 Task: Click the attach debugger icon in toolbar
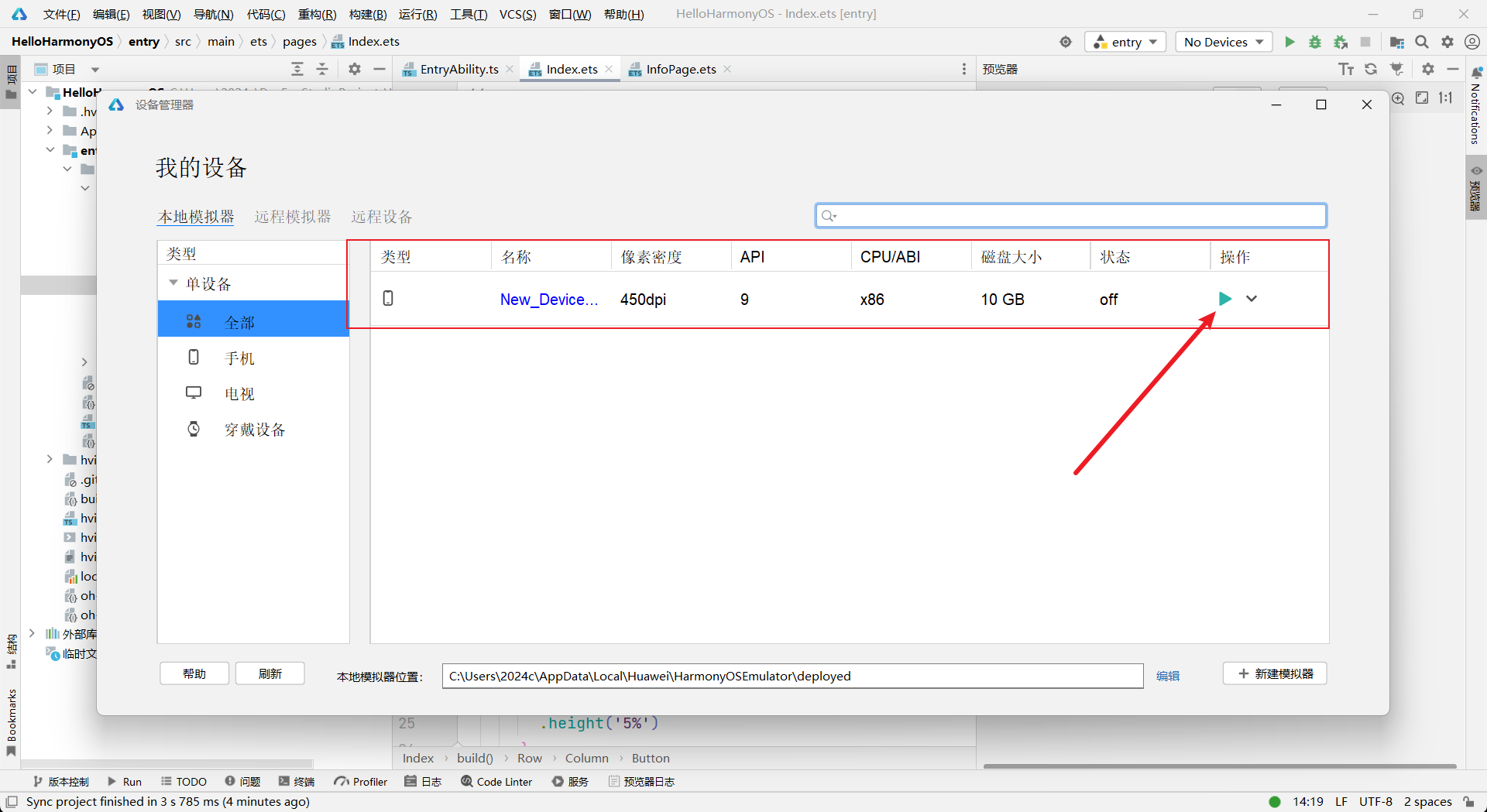click(x=1341, y=42)
